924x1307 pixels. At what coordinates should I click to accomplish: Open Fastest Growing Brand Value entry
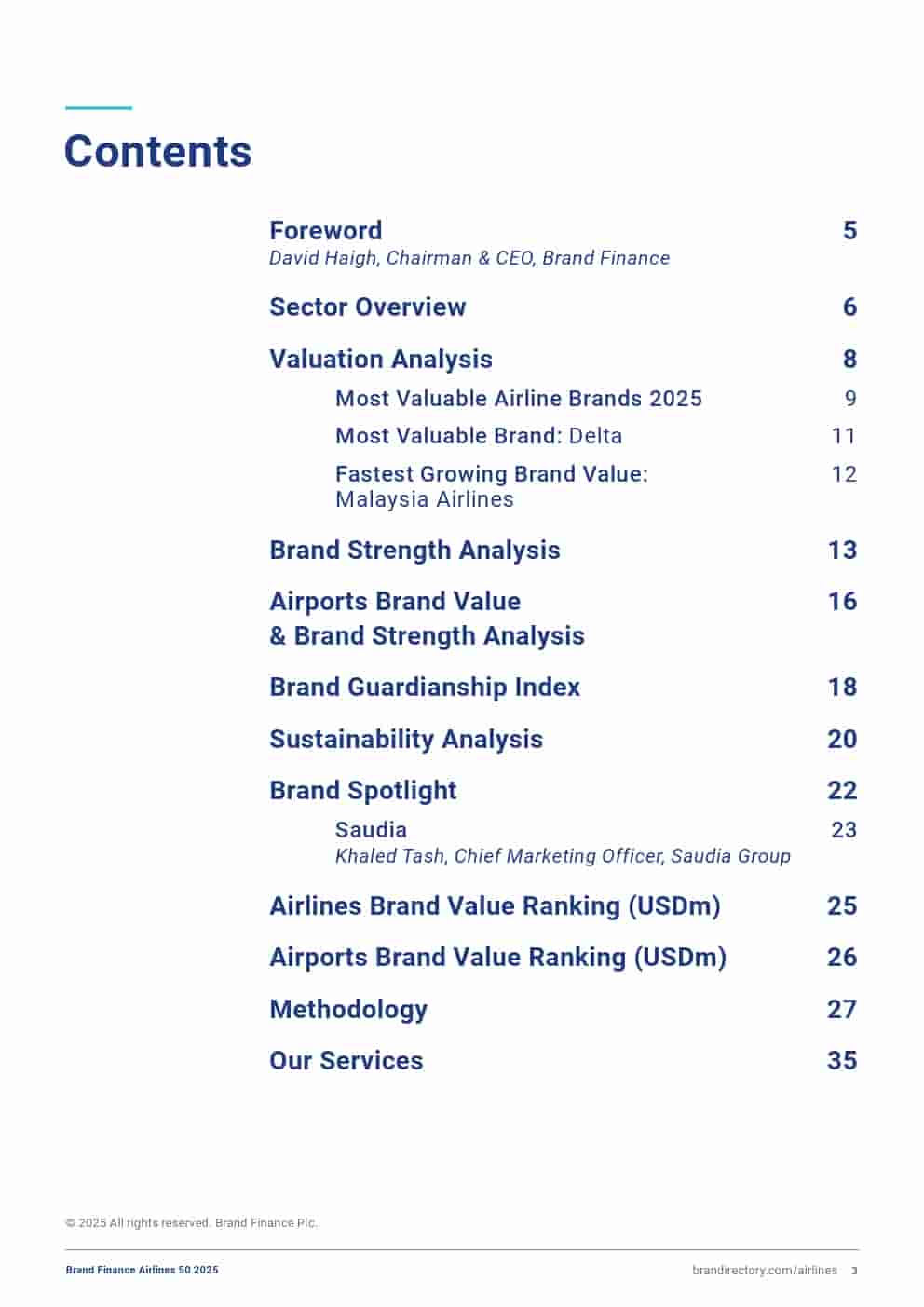(x=491, y=474)
